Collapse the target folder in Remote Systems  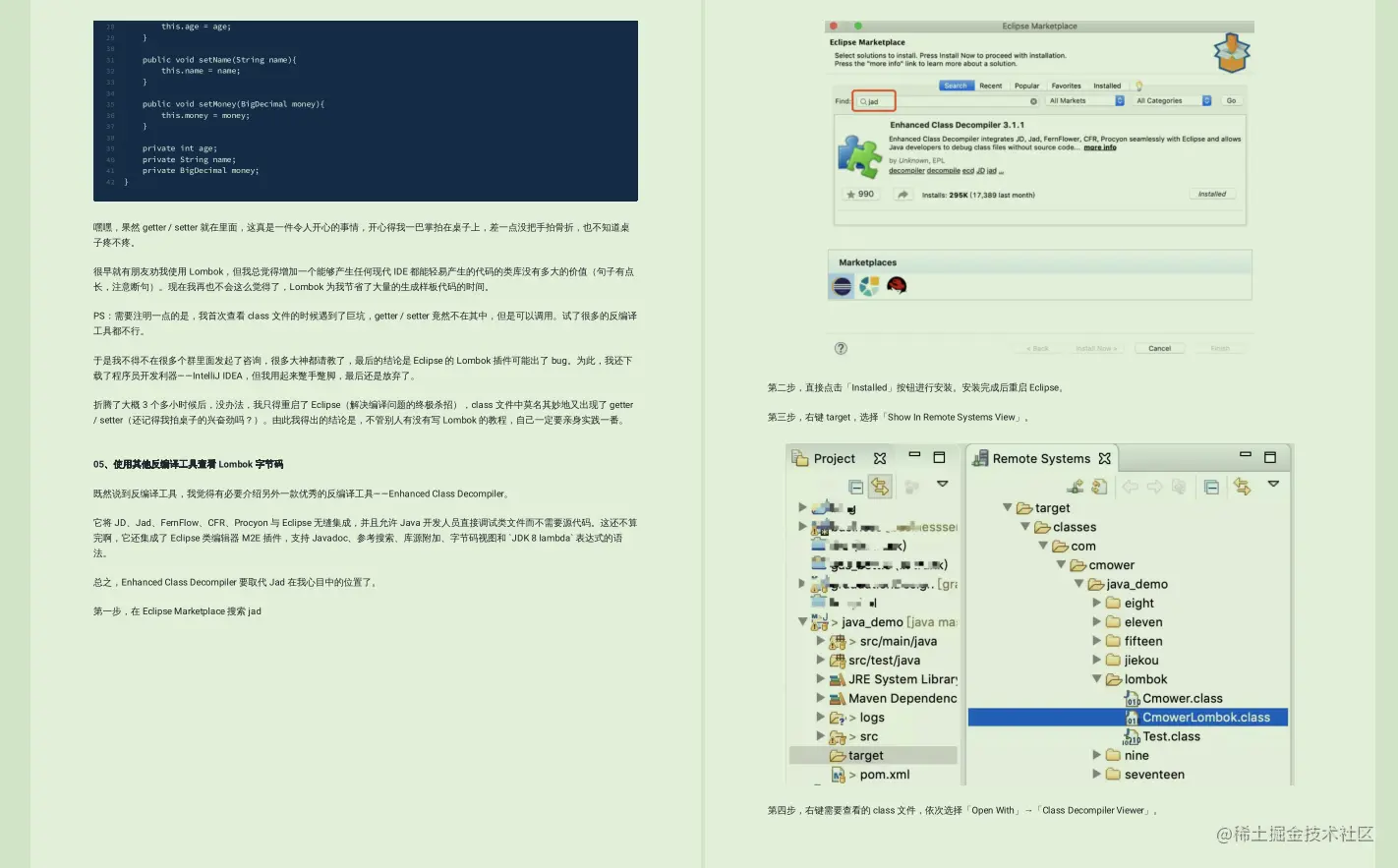coord(1007,507)
